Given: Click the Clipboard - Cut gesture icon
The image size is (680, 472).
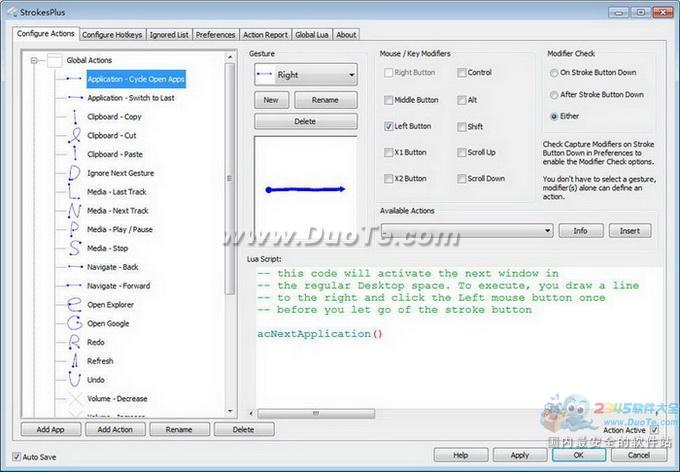Looking at the screenshot, I should point(75,135).
